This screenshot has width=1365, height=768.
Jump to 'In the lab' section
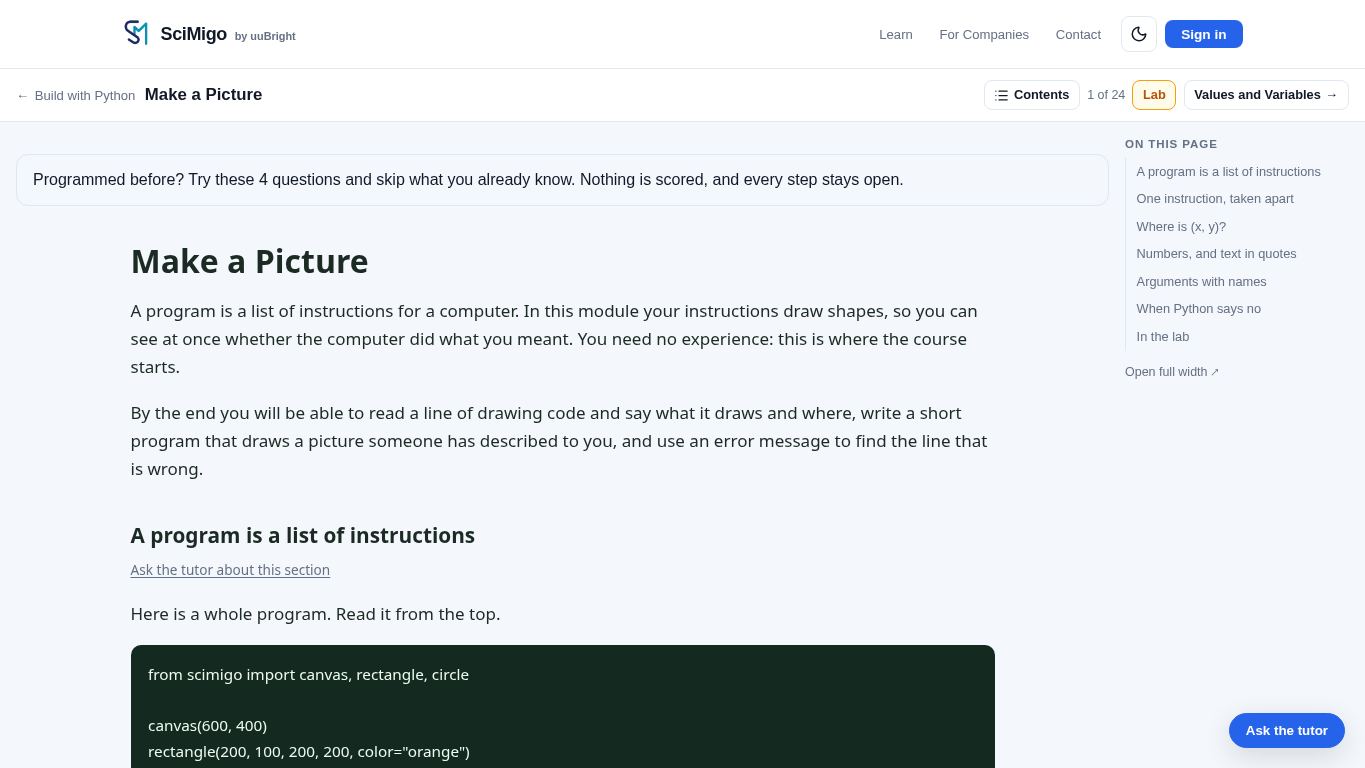[1162, 337]
